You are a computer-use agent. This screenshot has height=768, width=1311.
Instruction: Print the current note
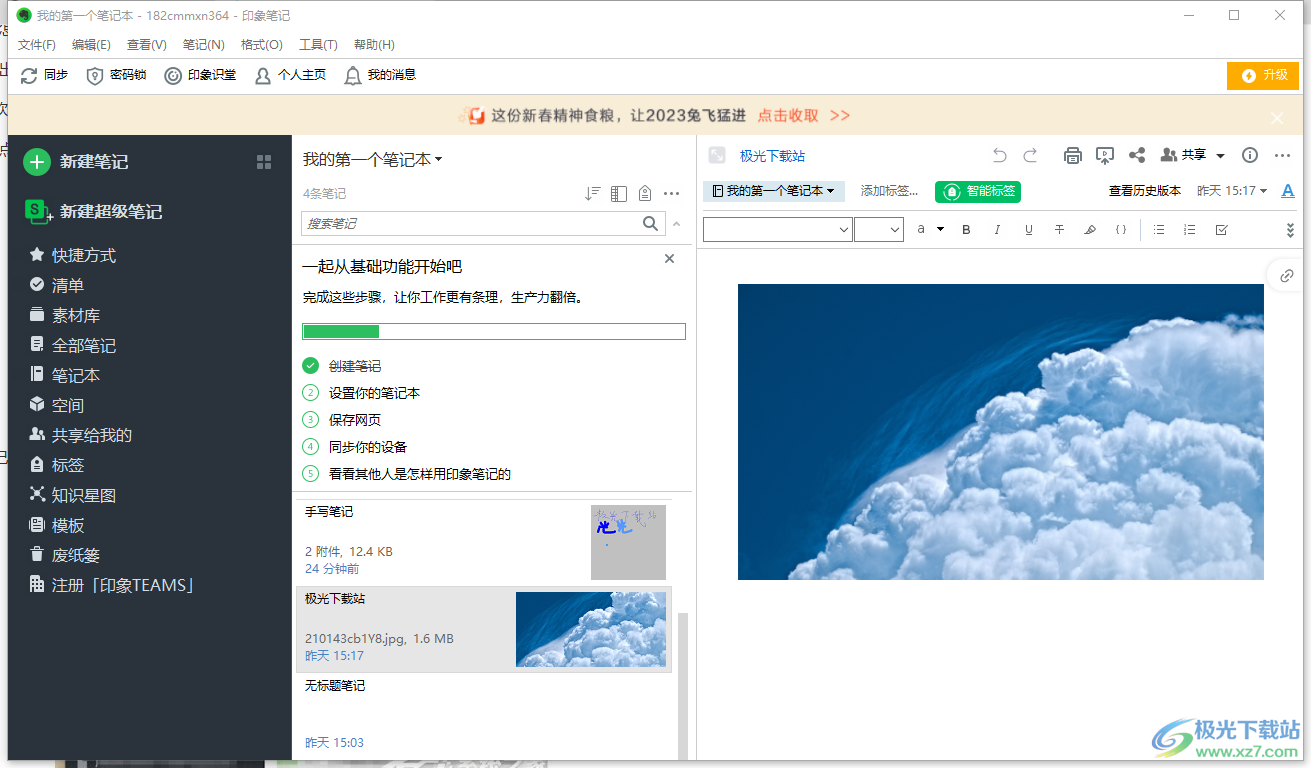(1073, 155)
